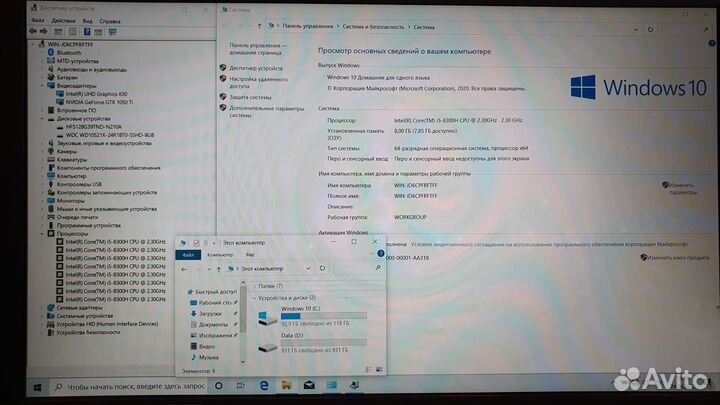Open Действие menu in Device Manager
The width and height of the screenshot is (720, 405).
(x=63, y=21)
